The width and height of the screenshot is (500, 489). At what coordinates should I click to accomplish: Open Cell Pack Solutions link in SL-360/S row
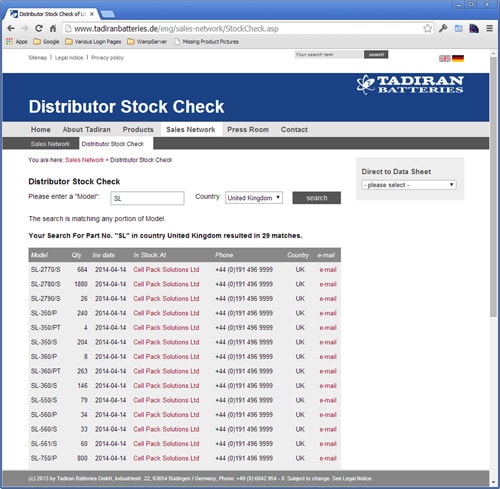(166, 386)
